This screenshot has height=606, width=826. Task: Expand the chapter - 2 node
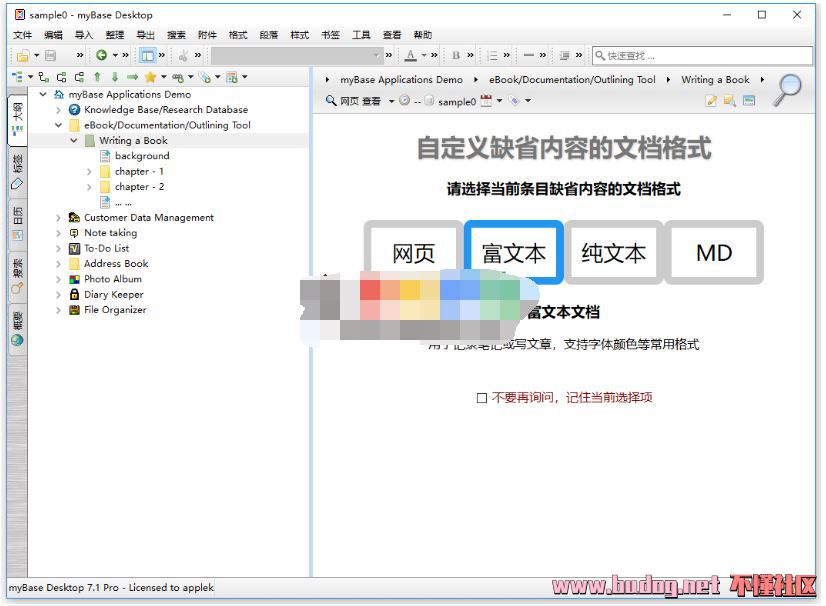[x=89, y=187]
